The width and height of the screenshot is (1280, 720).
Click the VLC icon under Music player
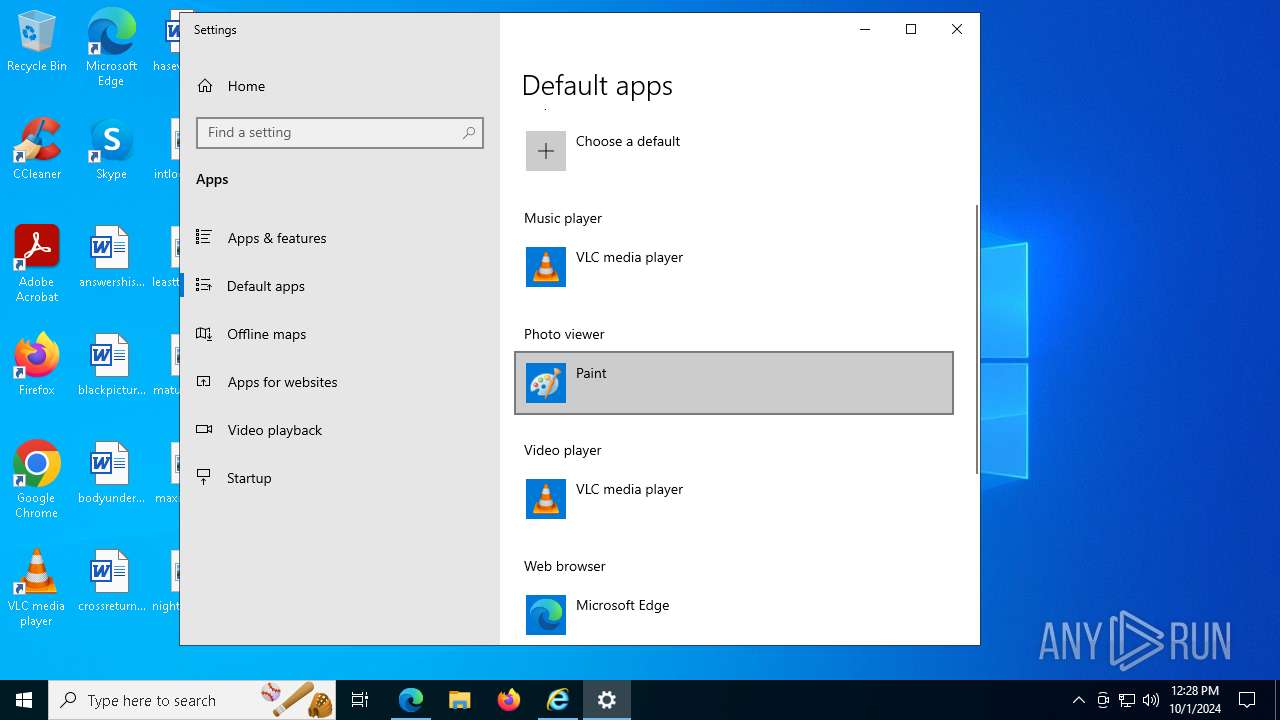pyautogui.click(x=546, y=267)
